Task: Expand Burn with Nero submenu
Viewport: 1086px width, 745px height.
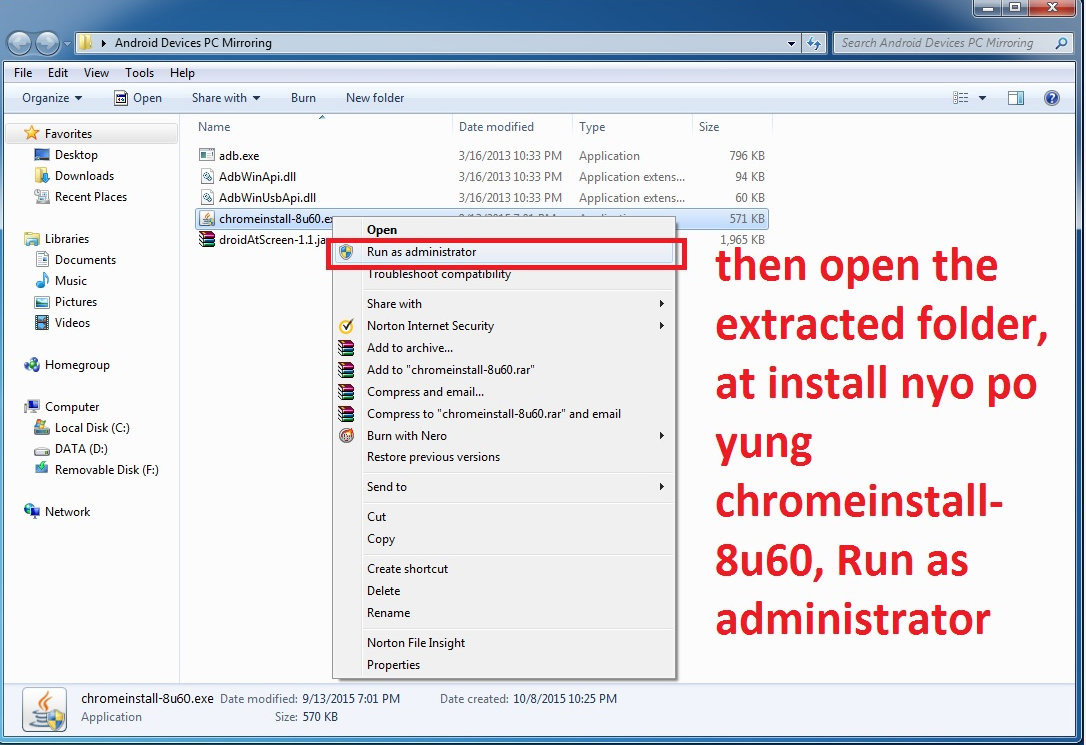Action: pyautogui.click(x=661, y=436)
